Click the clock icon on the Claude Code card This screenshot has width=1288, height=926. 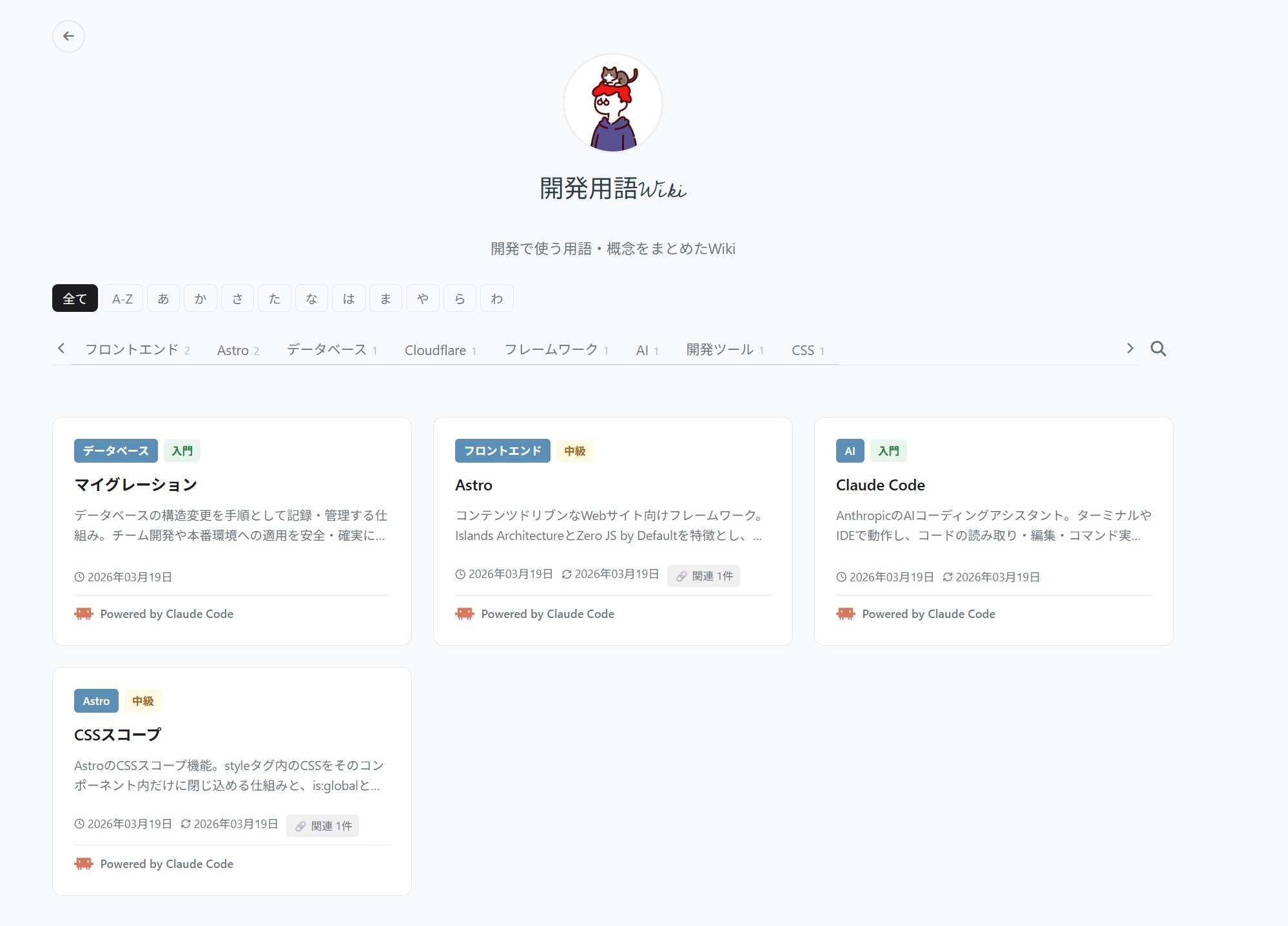pyautogui.click(x=840, y=577)
